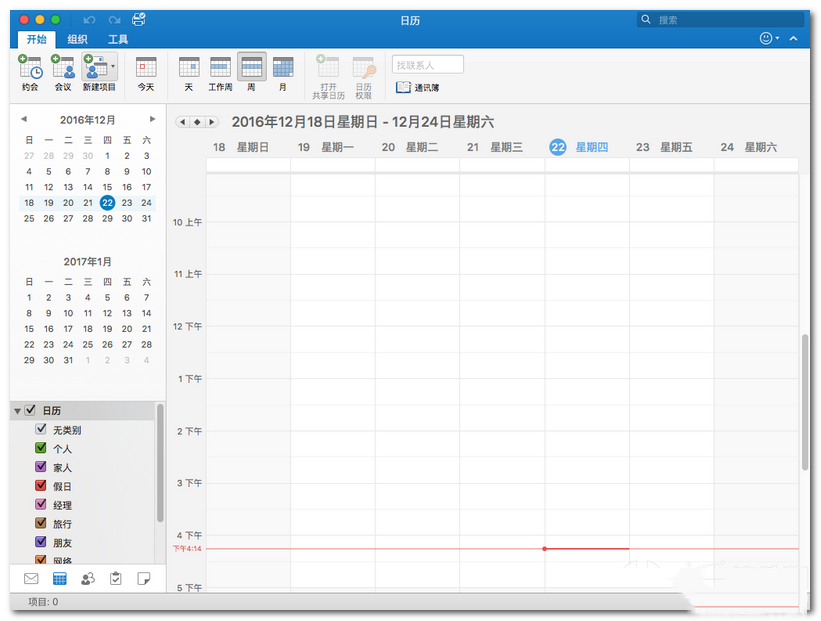Go to current week diamond button
Viewport: 821px width, 621px height.
pyautogui.click(x=197, y=122)
